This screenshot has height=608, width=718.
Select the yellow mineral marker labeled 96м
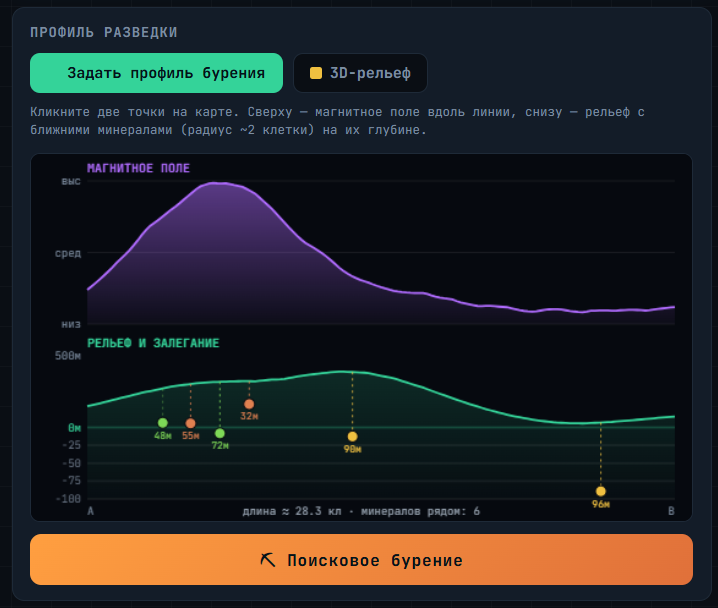click(601, 491)
